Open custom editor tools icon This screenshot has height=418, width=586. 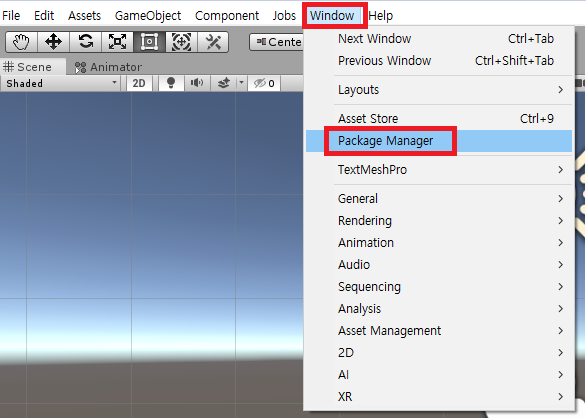[x=213, y=42]
